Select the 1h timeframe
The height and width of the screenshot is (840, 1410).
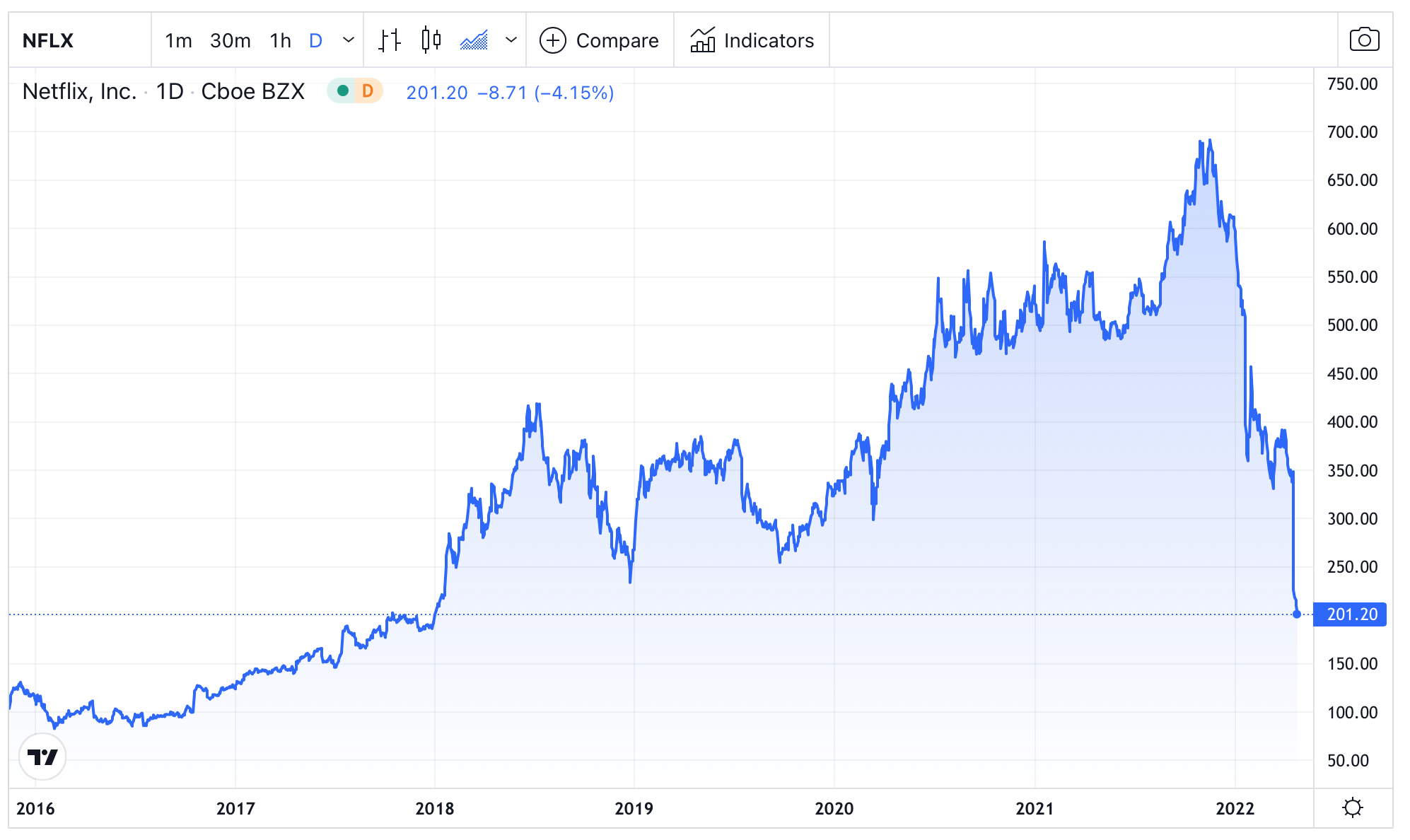(x=279, y=40)
